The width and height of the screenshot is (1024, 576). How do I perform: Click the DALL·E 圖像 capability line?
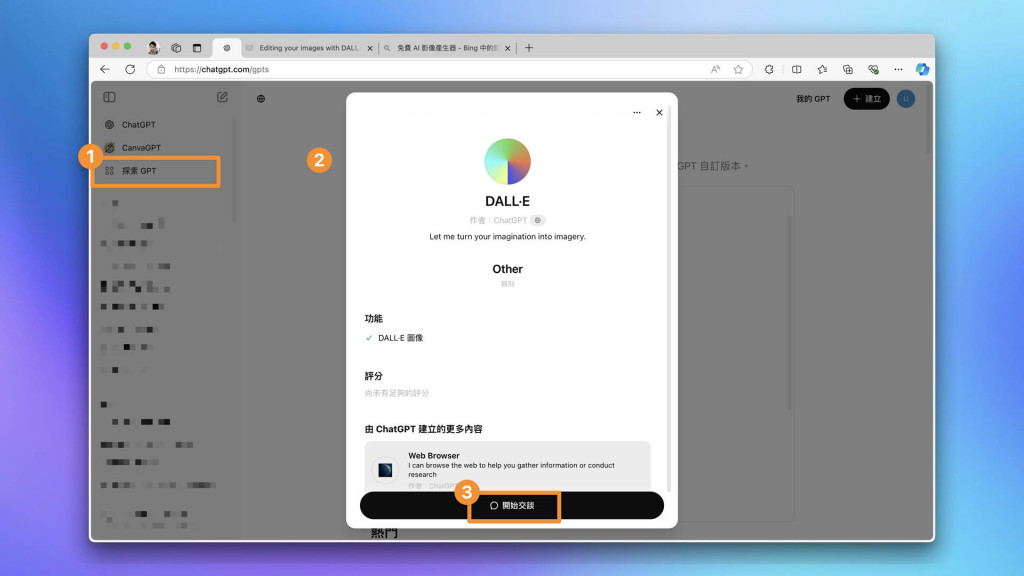394,338
